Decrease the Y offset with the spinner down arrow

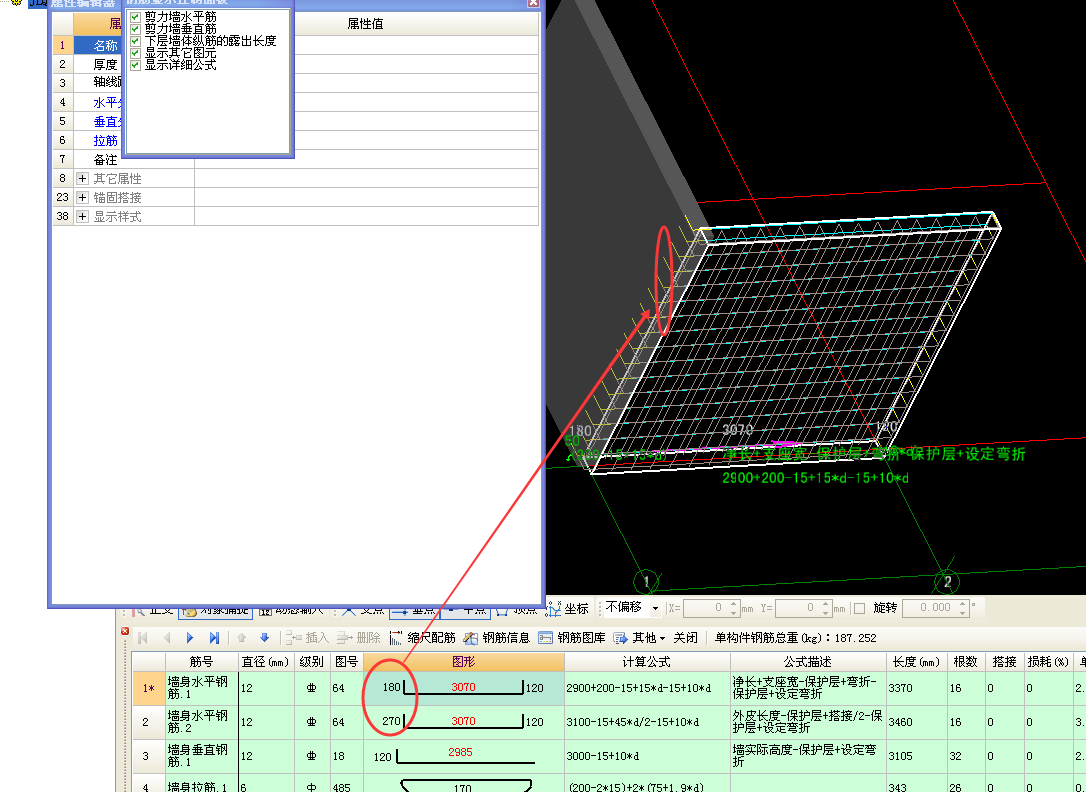click(825, 613)
